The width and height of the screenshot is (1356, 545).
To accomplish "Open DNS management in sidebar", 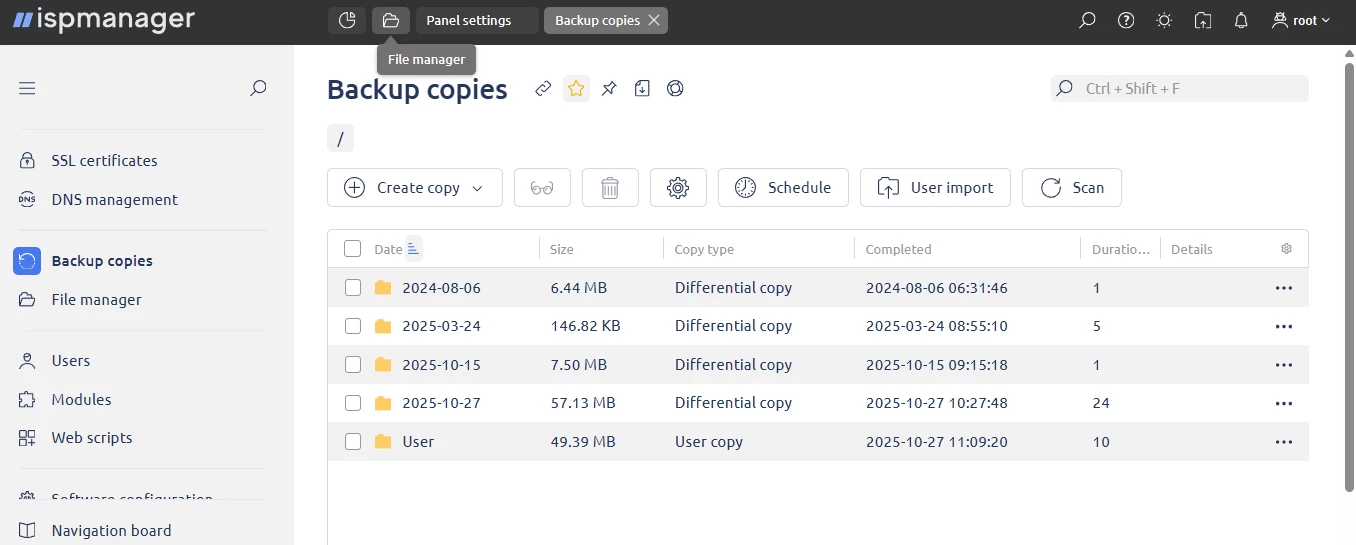I will click(114, 200).
